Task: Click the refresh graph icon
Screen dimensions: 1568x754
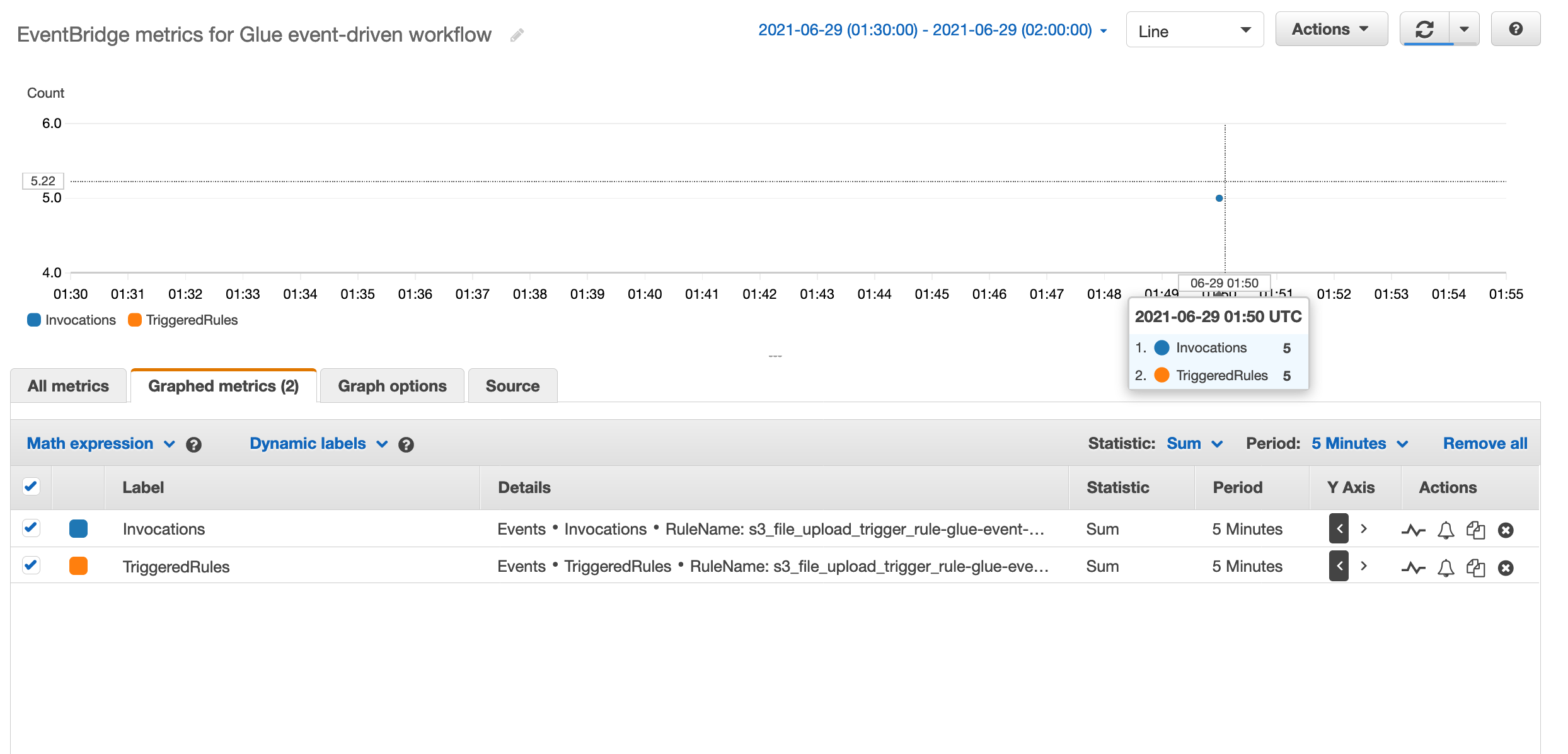Action: click(1424, 30)
